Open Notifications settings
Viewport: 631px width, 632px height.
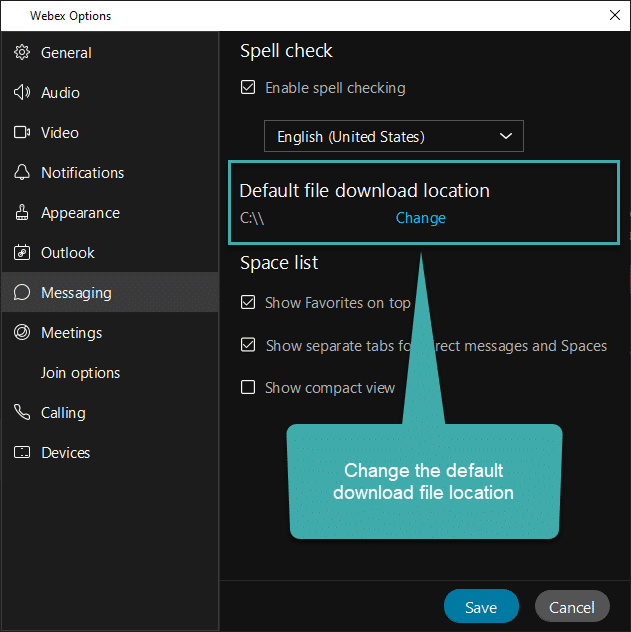pos(110,173)
